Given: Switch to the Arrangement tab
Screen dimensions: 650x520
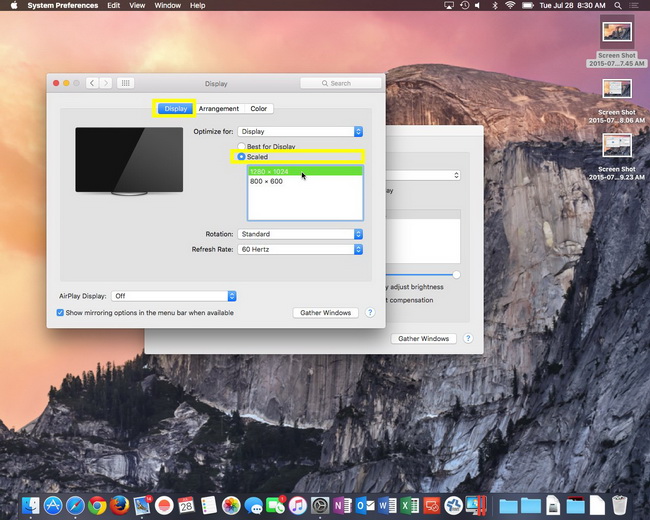Looking at the screenshot, I should click(x=218, y=109).
